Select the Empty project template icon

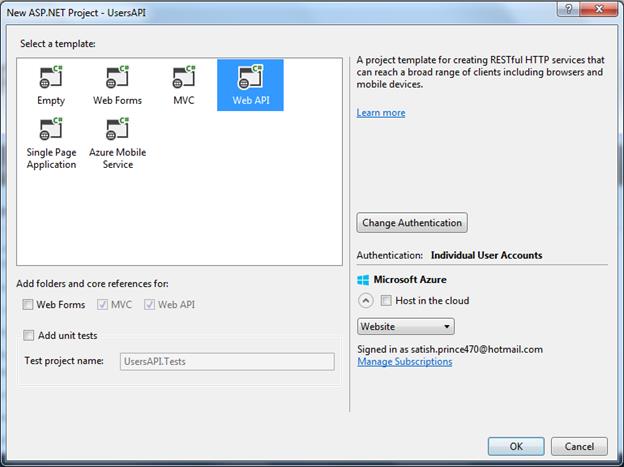[51, 77]
